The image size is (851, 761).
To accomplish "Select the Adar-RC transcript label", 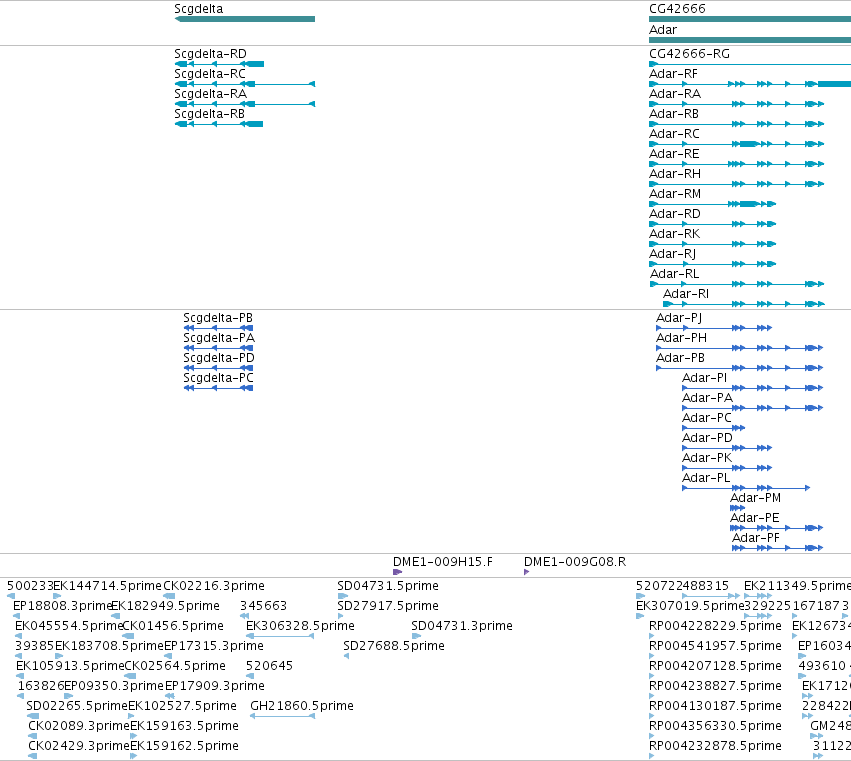I will point(674,134).
